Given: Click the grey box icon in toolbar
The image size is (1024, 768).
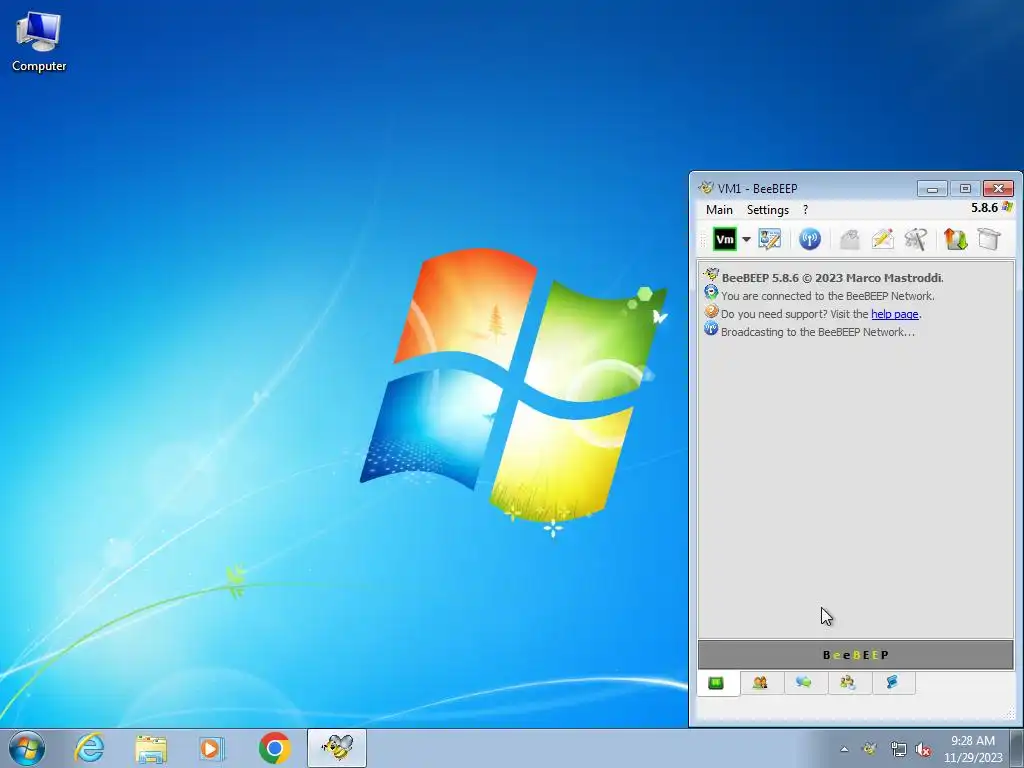Looking at the screenshot, I should [x=989, y=239].
